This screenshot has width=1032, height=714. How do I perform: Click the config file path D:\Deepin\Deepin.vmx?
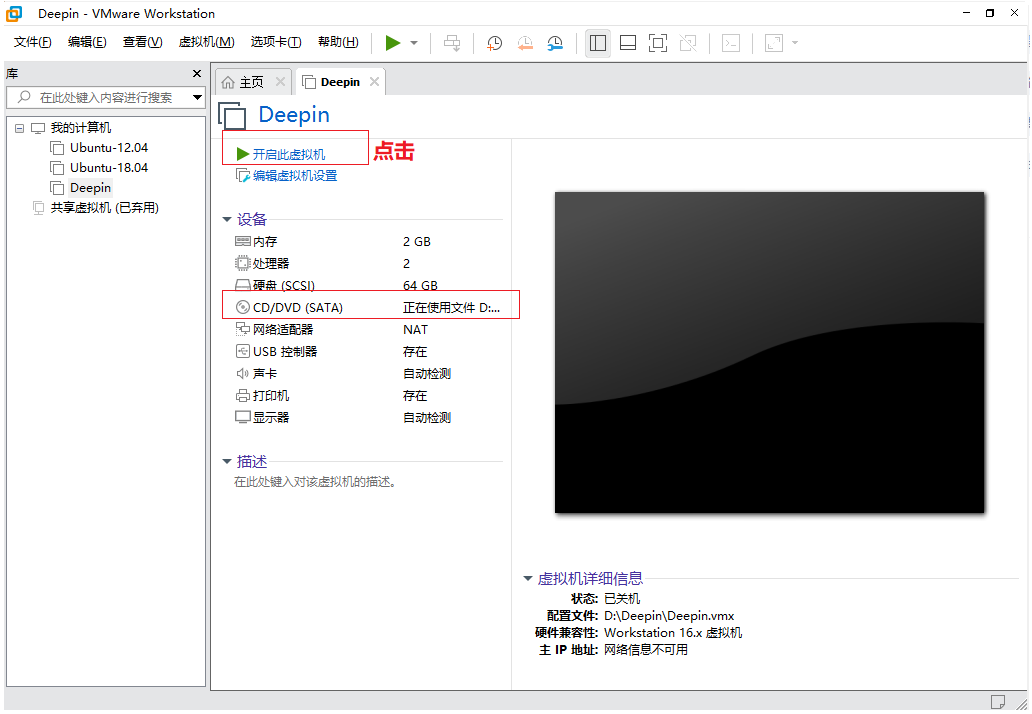tap(669, 617)
